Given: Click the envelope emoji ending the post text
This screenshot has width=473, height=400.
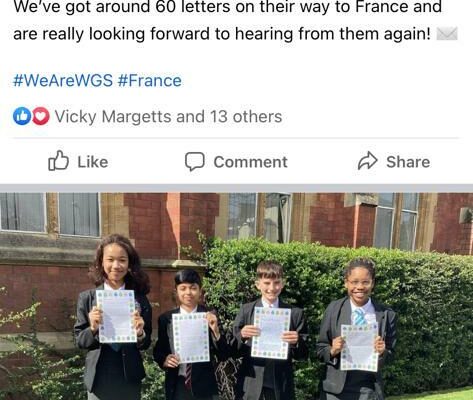Looking at the screenshot, I should [x=447, y=34].
